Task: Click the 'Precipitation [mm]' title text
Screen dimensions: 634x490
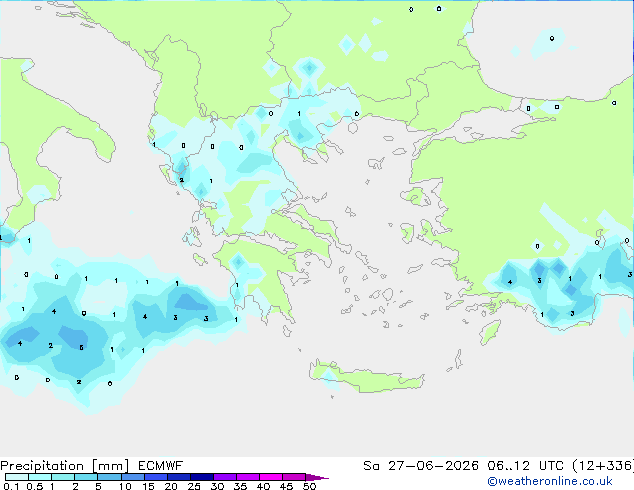Action: (x=64, y=466)
